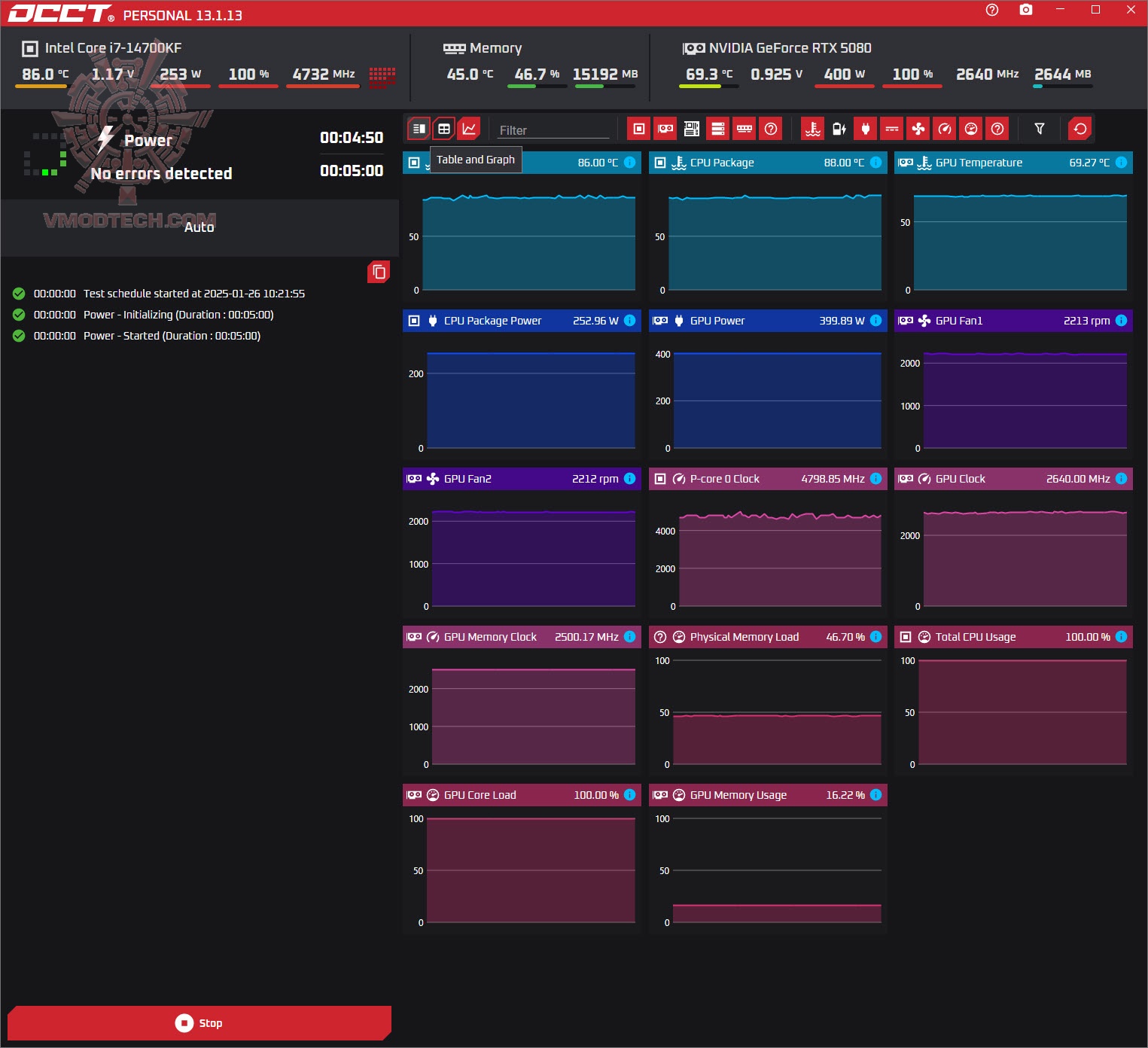
Task: Open the funnel filter options
Action: (x=1040, y=129)
